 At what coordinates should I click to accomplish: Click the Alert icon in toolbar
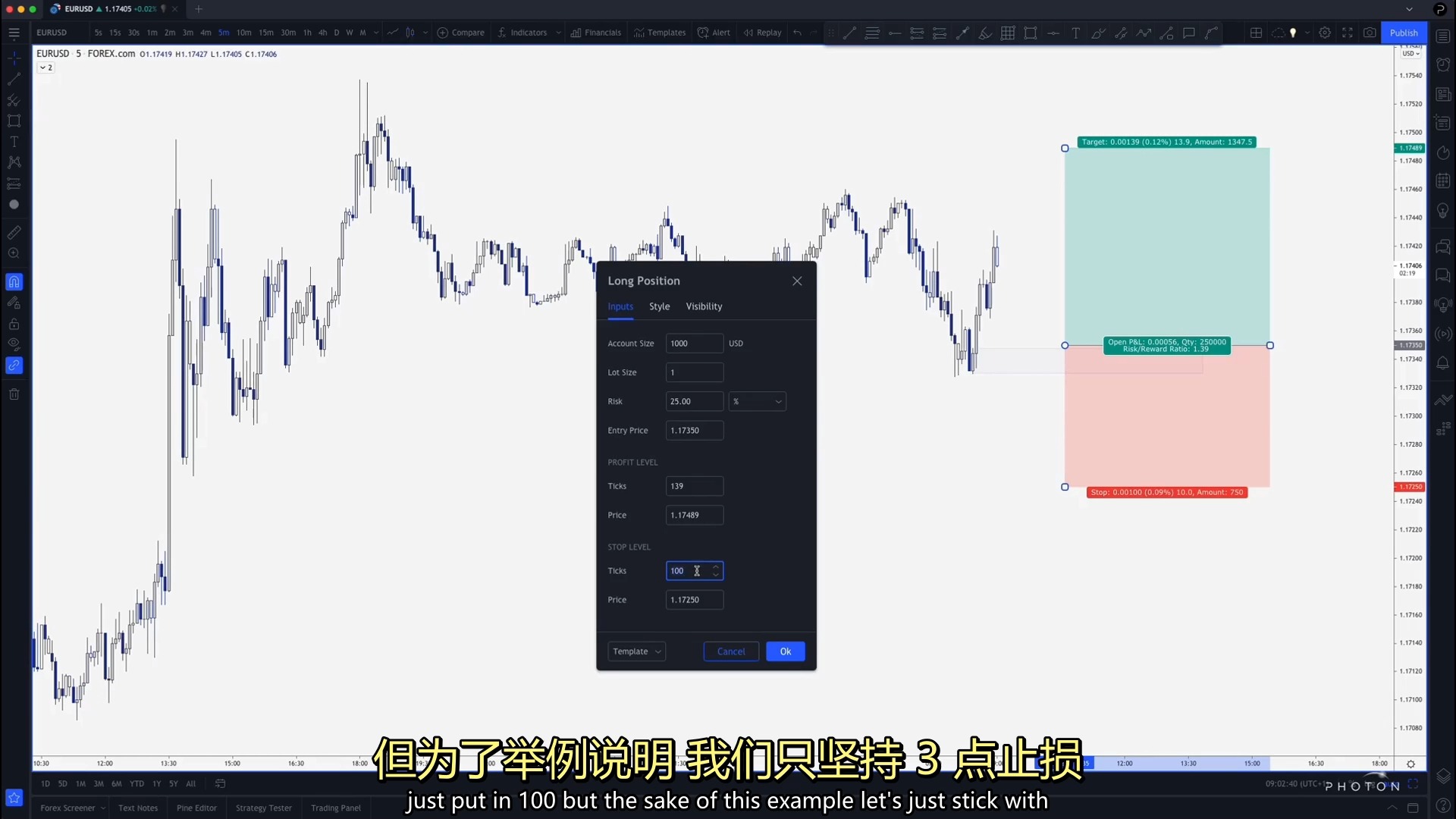click(x=714, y=33)
